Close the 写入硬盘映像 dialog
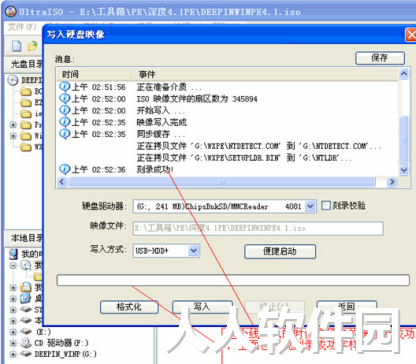The width and height of the screenshot is (416, 364). [x=411, y=35]
